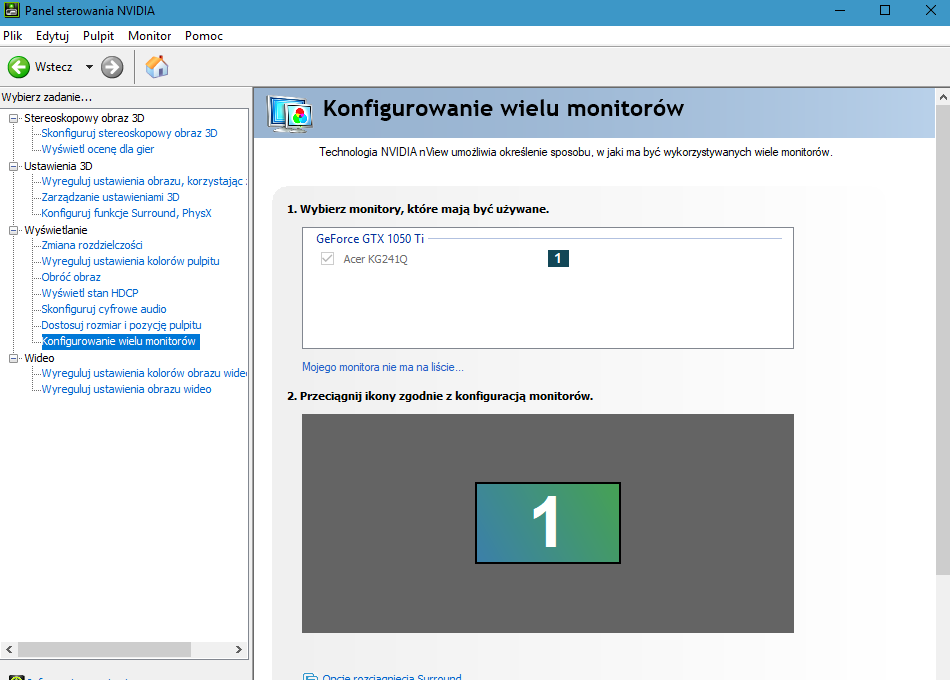951x680 pixels.
Task: Open the home page house icon
Action: pyautogui.click(x=157, y=67)
